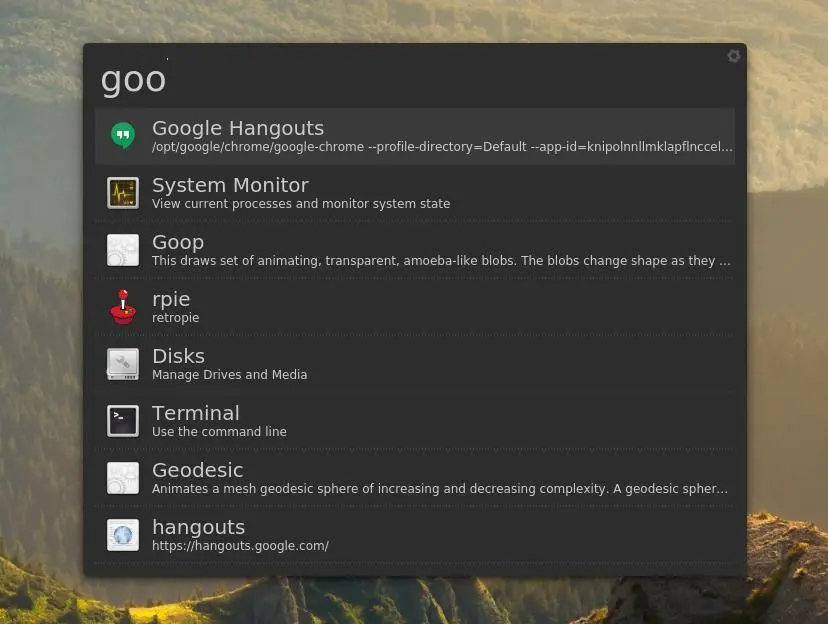Select the Disks result title
Screen dimensions: 828x624
point(178,356)
